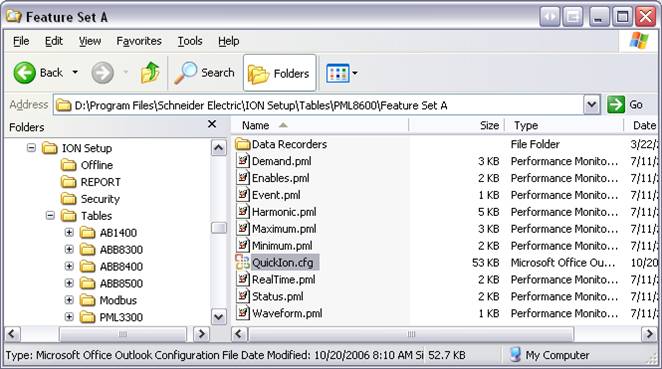Click the Data Recorders folder icon
The image size is (662, 369).
243,144
